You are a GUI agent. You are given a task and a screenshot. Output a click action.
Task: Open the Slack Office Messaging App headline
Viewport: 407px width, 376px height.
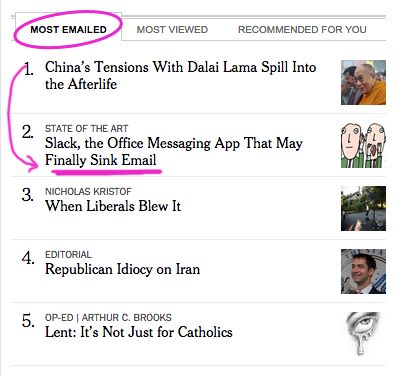pyautogui.click(x=174, y=151)
